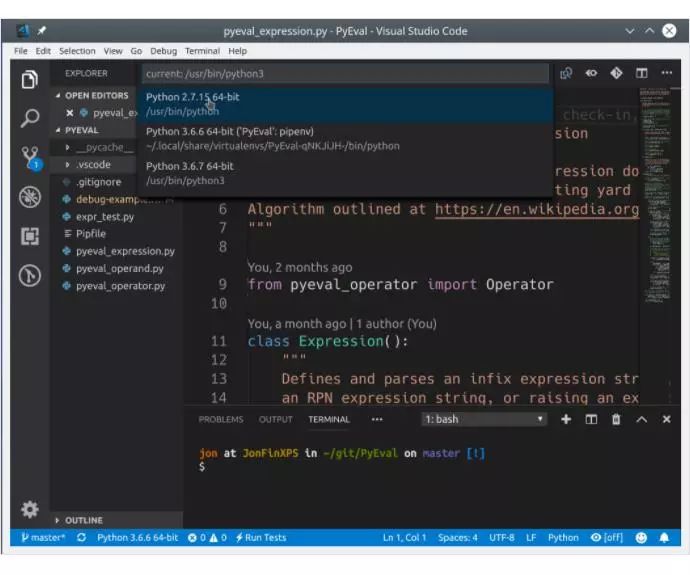Click the interpreter search input field
Screen dimensions: 690x575
pyautogui.click(x=345, y=73)
